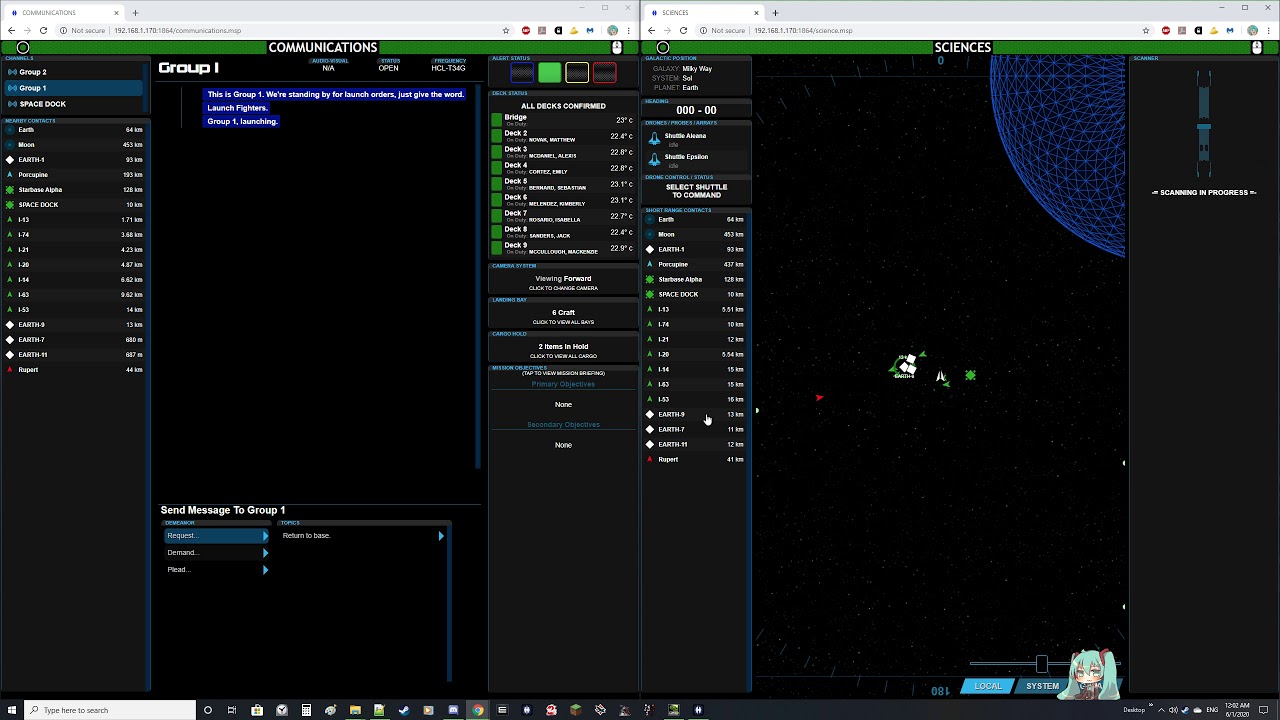Click taskbar search box
Viewport: 1280px width, 720px height.
pos(110,710)
